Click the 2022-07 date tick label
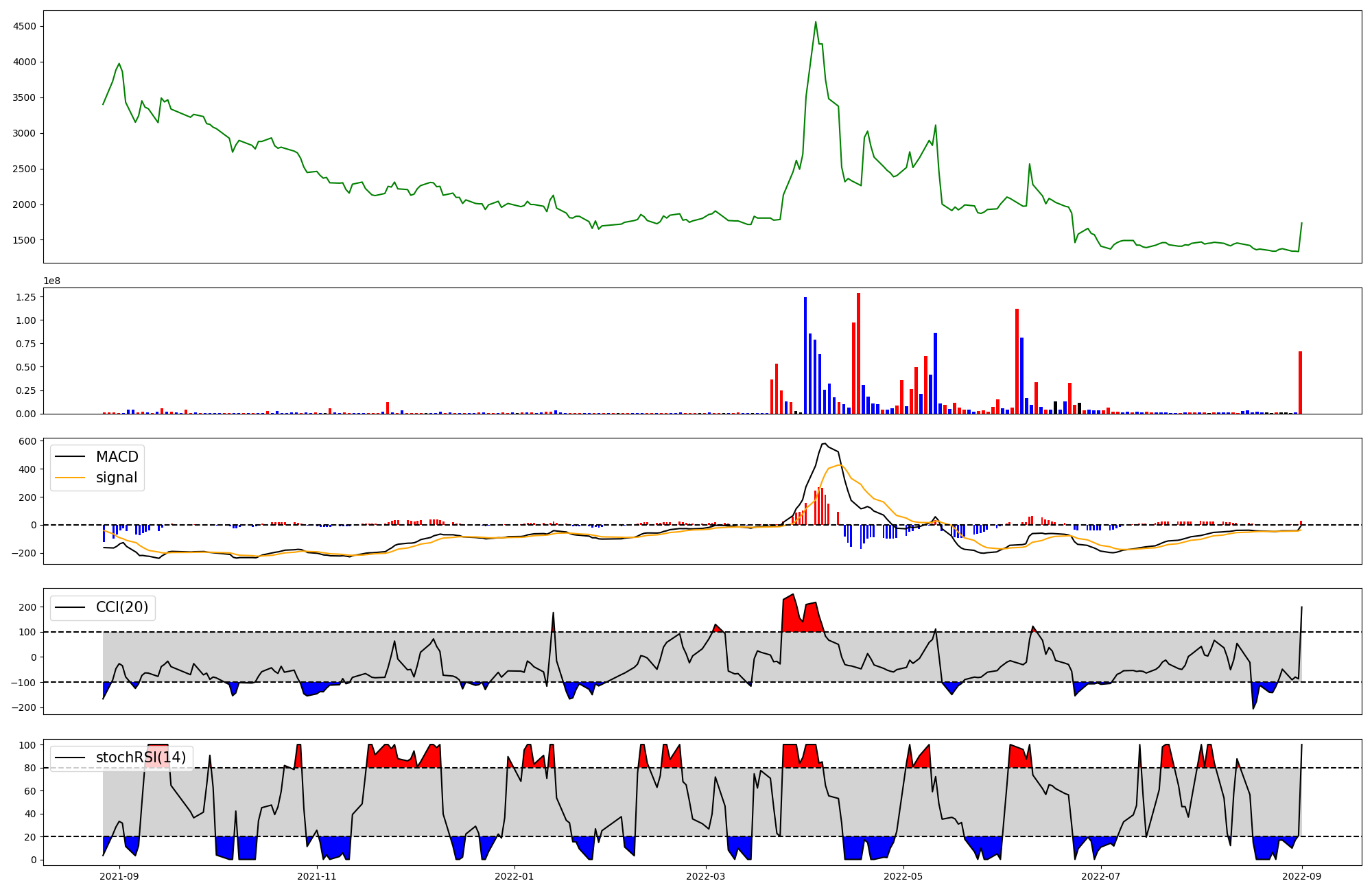 (1100, 876)
